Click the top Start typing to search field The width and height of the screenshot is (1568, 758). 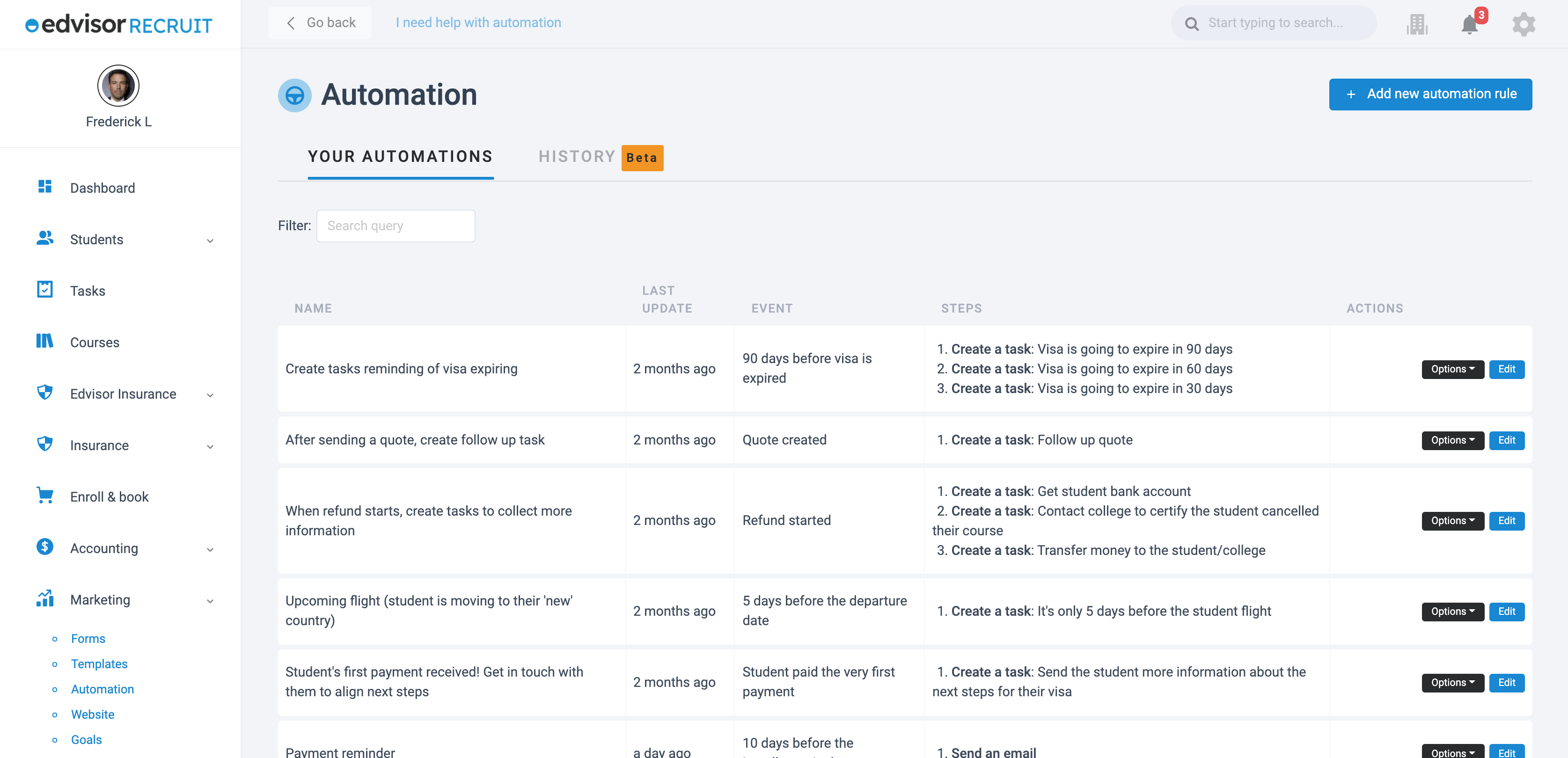[x=1274, y=23]
